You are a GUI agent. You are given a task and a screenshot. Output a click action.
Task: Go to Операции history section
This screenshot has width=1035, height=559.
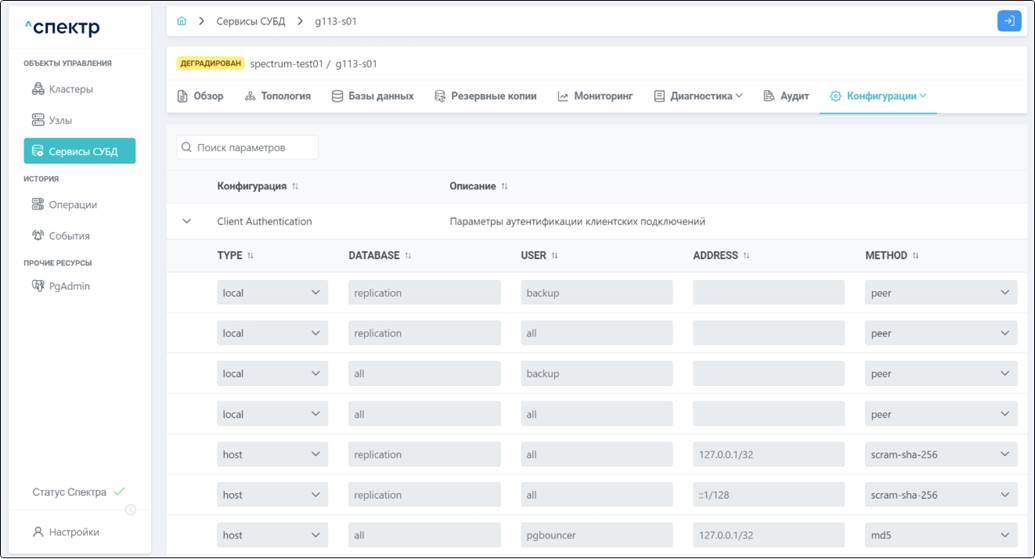72,204
